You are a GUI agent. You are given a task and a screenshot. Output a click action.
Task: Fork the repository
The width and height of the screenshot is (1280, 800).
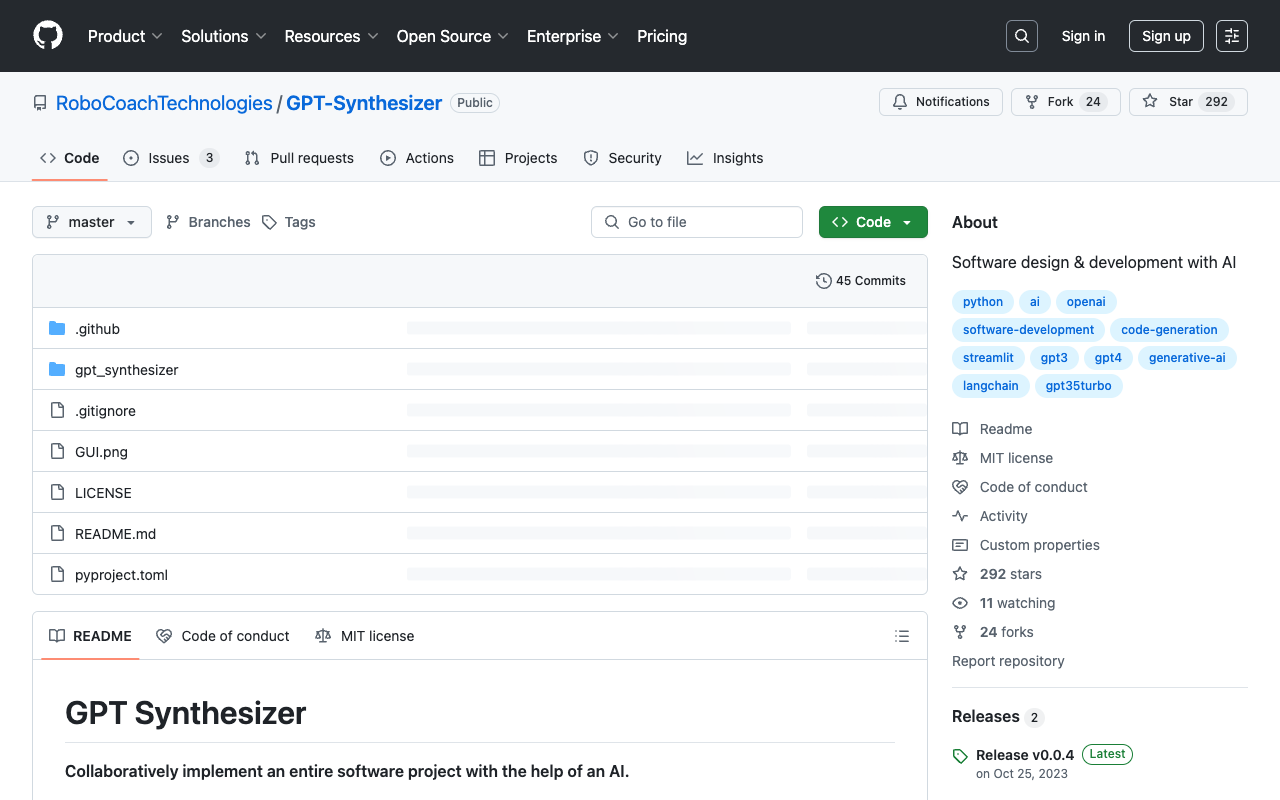(1066, 102)
